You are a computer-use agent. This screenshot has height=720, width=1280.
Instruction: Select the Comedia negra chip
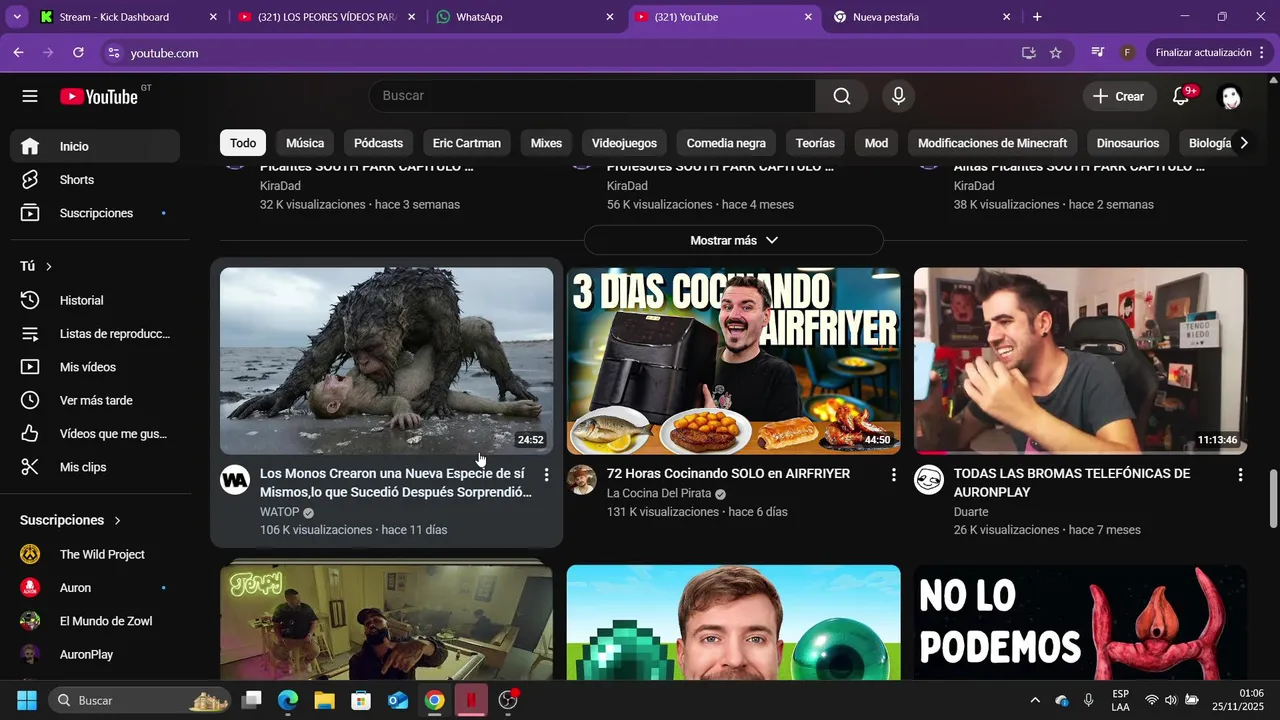point(726,143)
